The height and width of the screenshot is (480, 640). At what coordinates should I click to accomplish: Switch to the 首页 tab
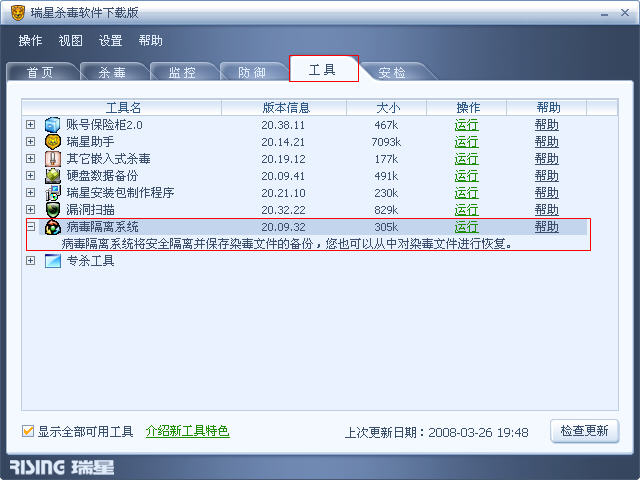[x=41, y=72]
